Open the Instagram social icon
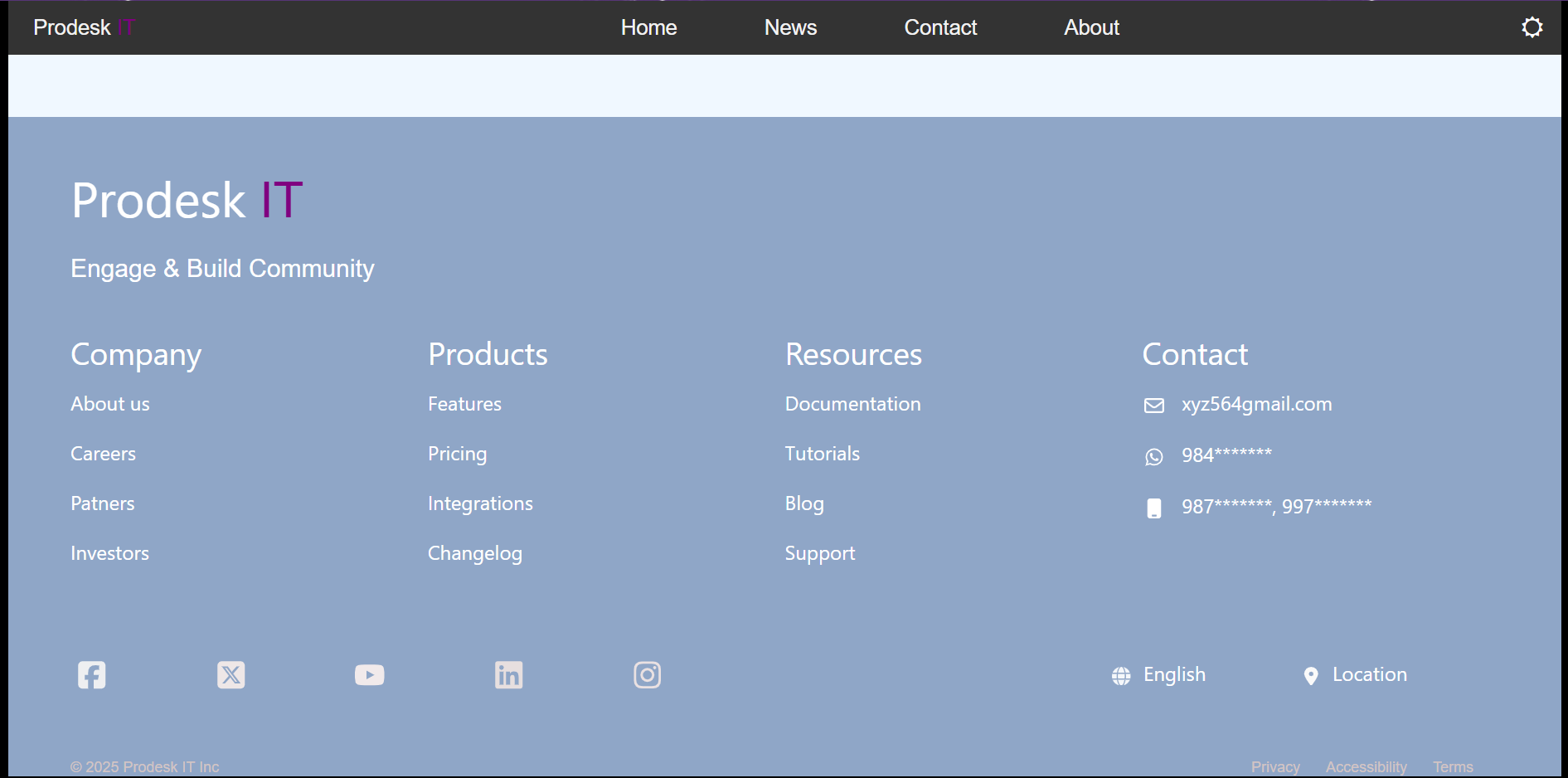1568x778 pixels. pos(648,675)
